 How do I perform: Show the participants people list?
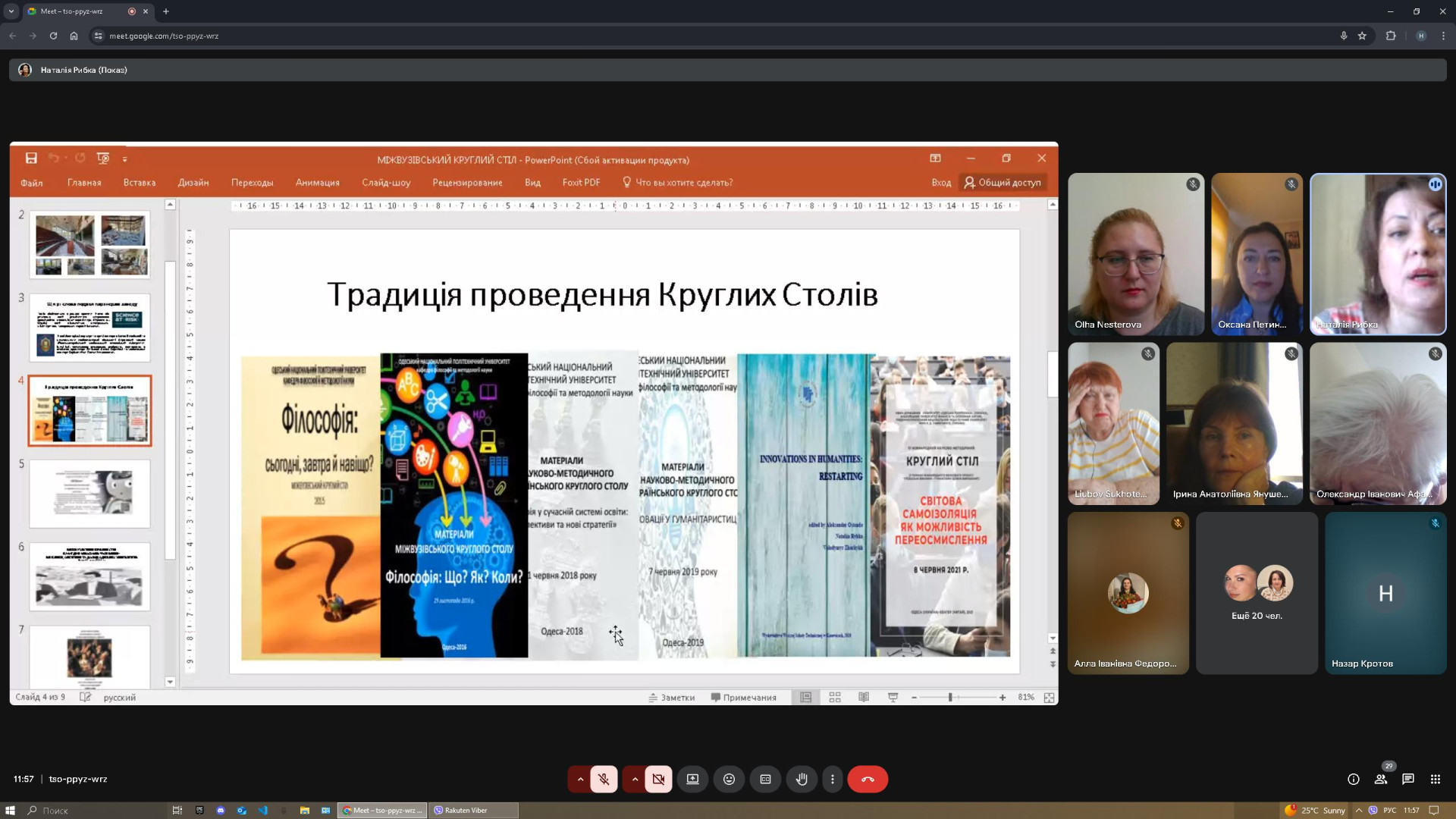(1381, 779)
